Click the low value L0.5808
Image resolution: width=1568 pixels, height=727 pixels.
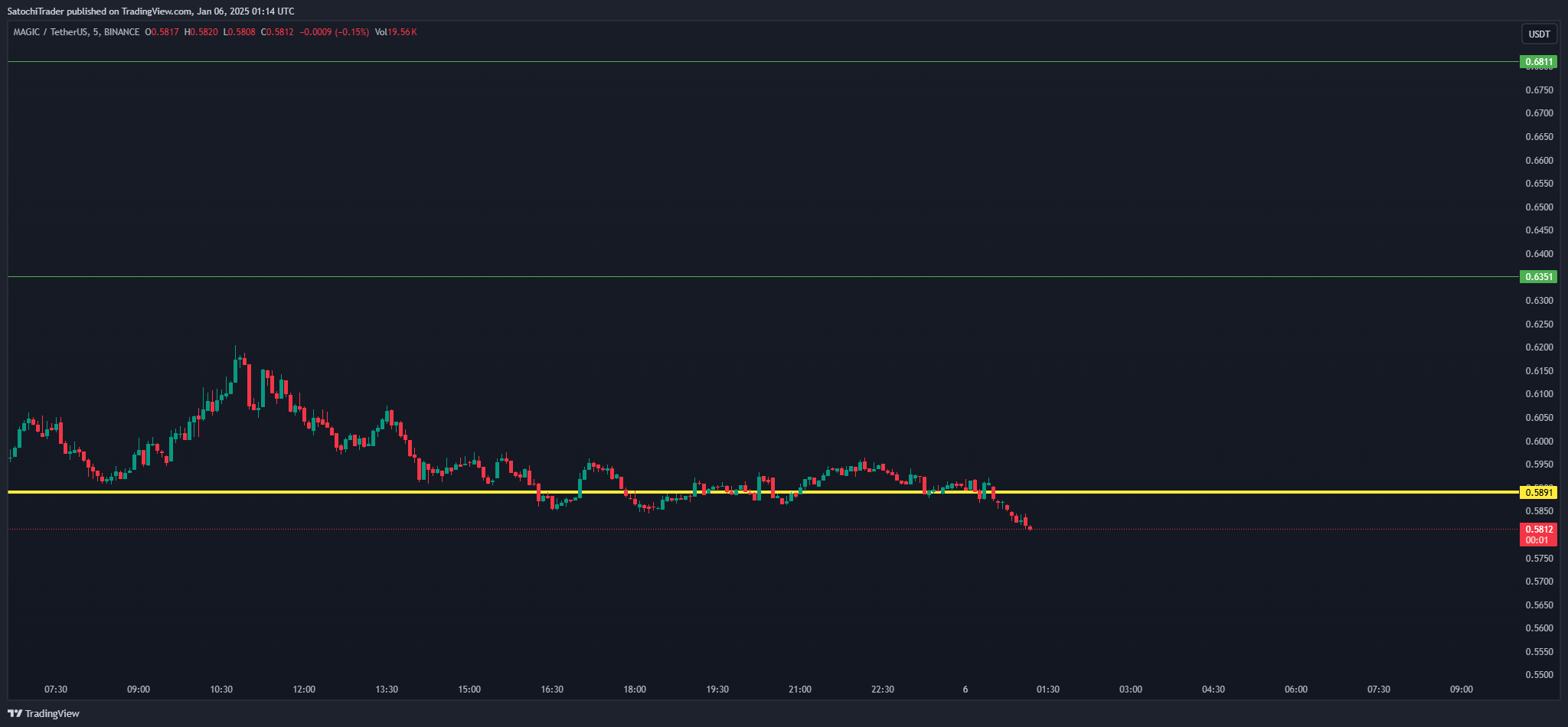pyautogui.click(x=239, y=32)
